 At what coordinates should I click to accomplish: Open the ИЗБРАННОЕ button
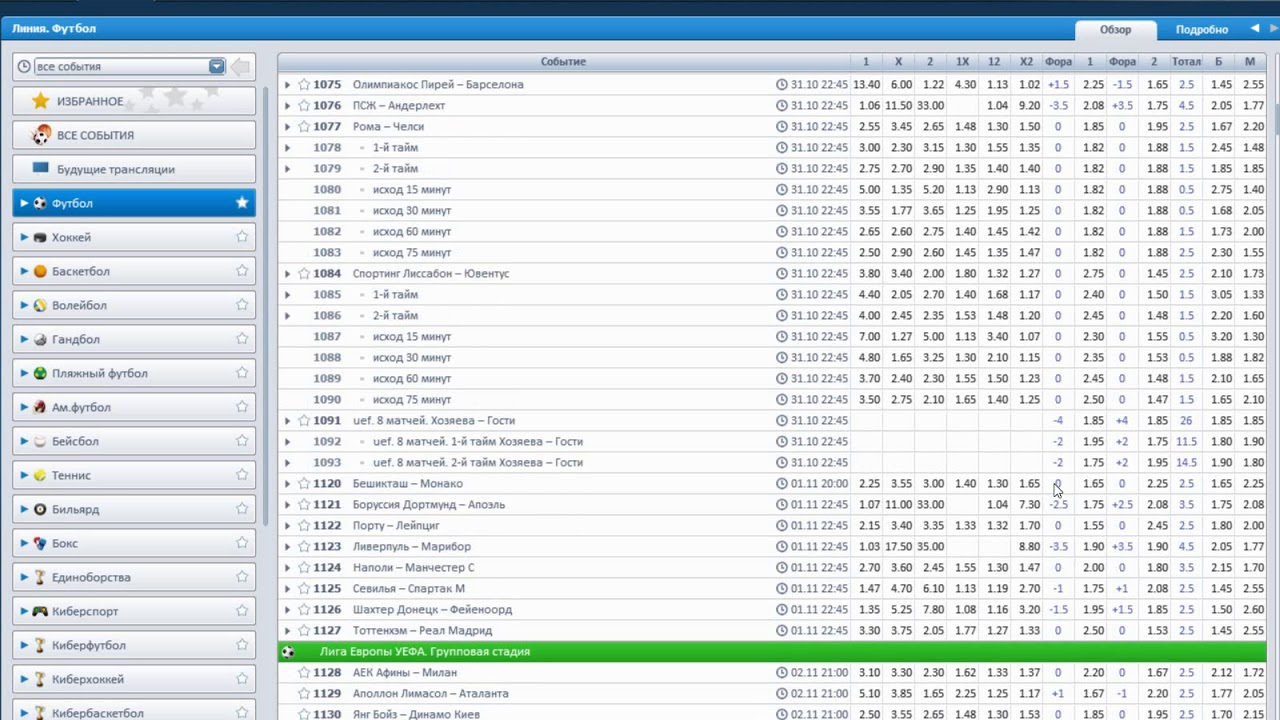(134, 101)
